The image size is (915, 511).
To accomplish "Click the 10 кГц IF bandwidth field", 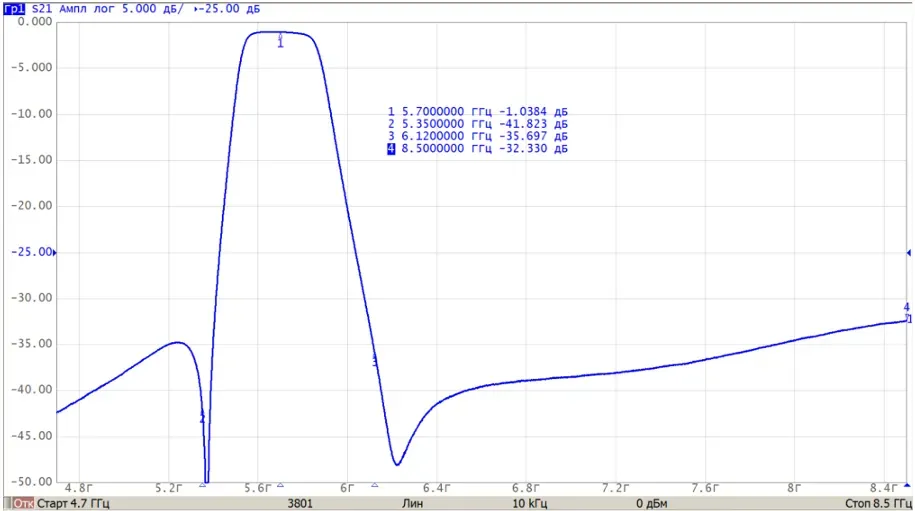I will [x=529, y=503].
